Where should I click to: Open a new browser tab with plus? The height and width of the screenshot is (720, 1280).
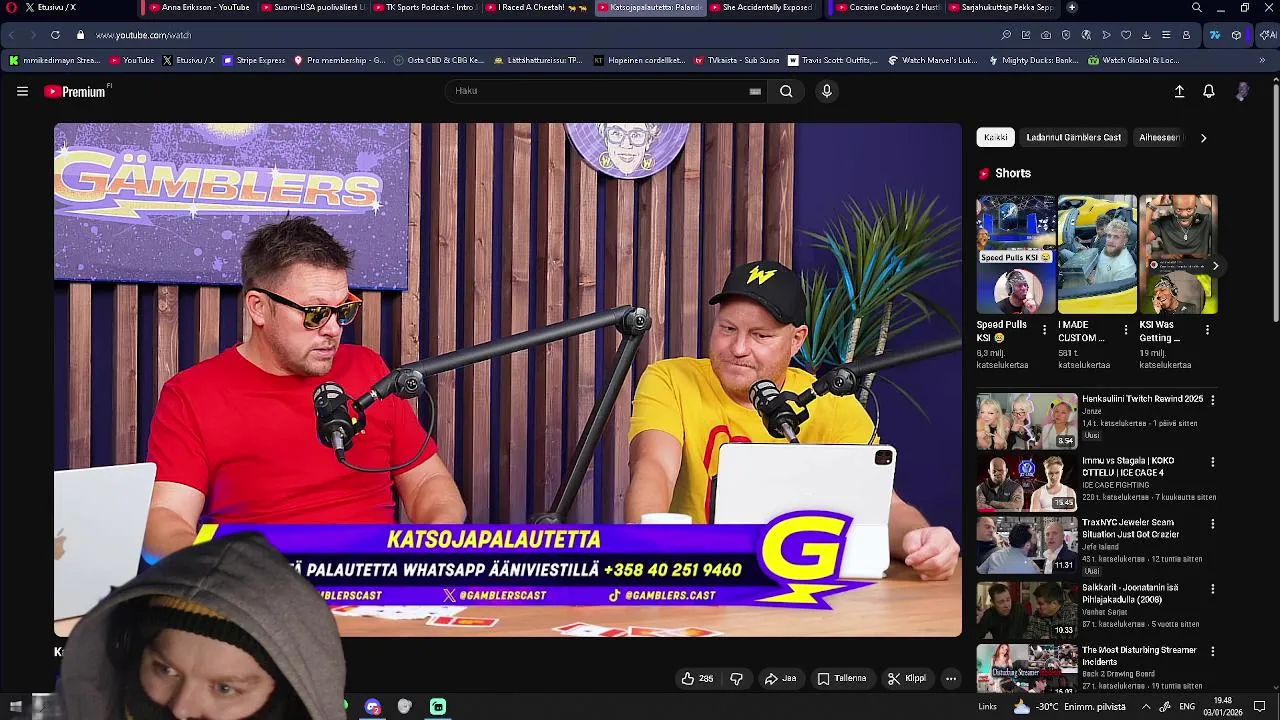tap(1071, 7)
